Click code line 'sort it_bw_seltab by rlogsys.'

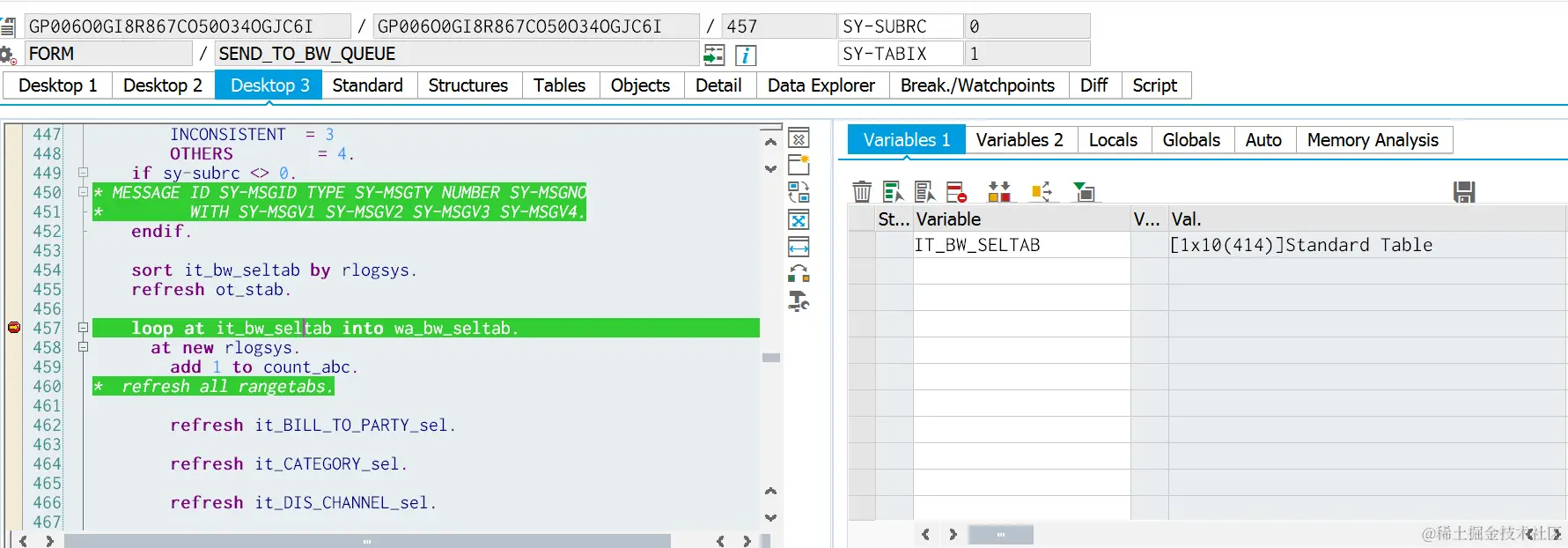point(274,270)
